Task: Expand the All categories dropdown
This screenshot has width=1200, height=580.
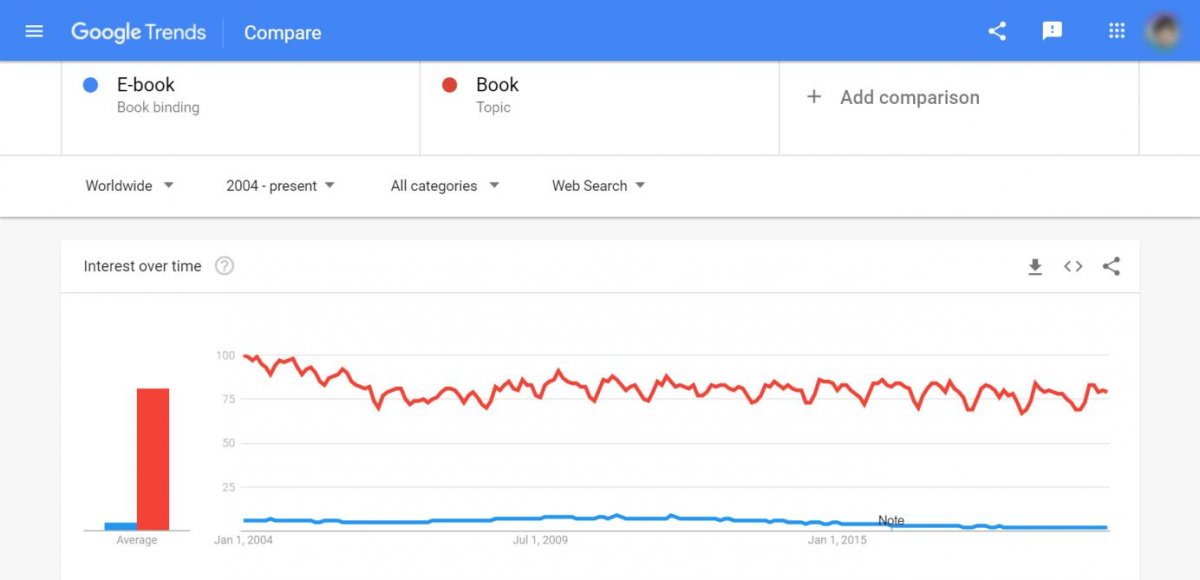Action: tap(444, 186)
